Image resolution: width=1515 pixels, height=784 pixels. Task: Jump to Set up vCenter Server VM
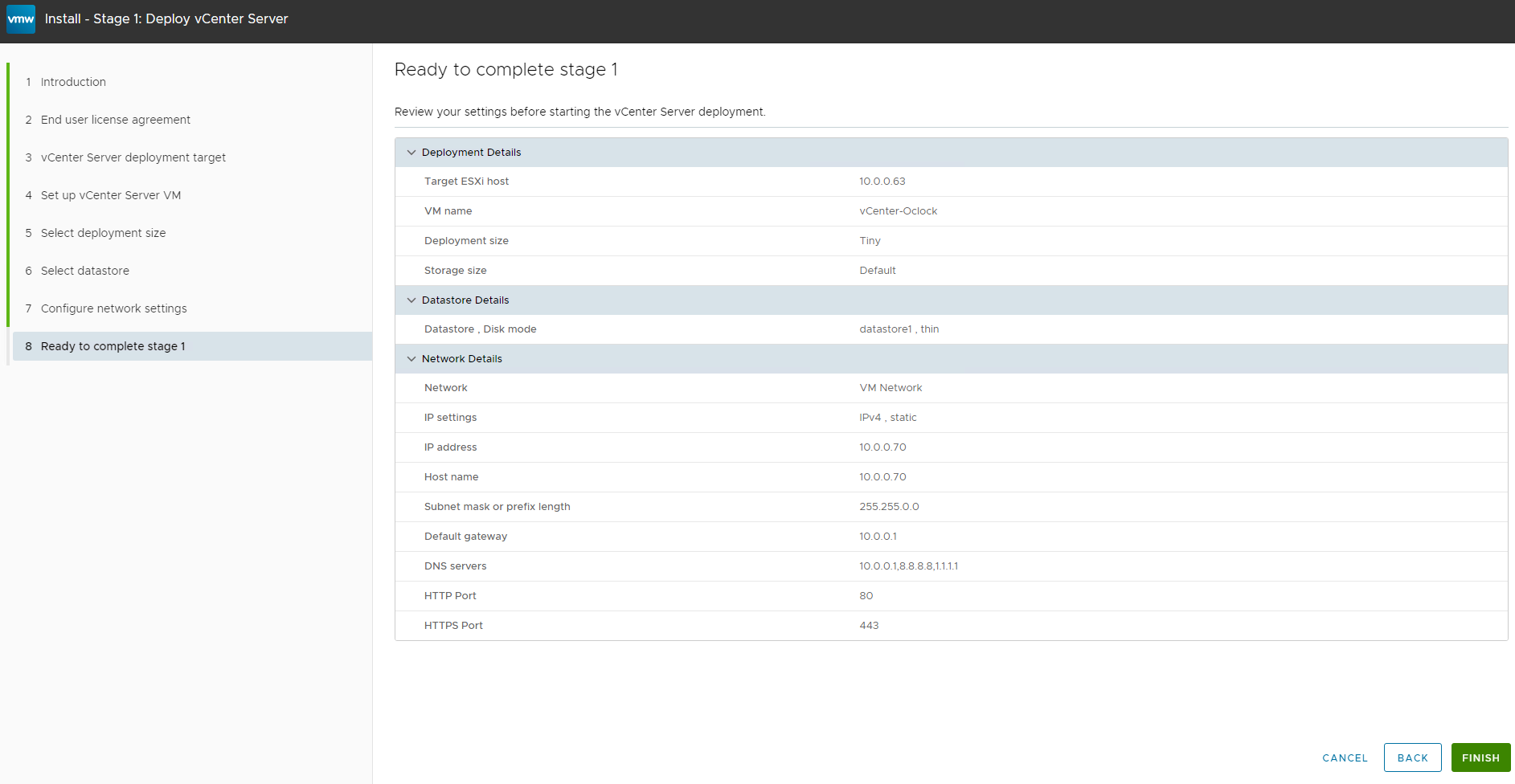pos(110,195)
